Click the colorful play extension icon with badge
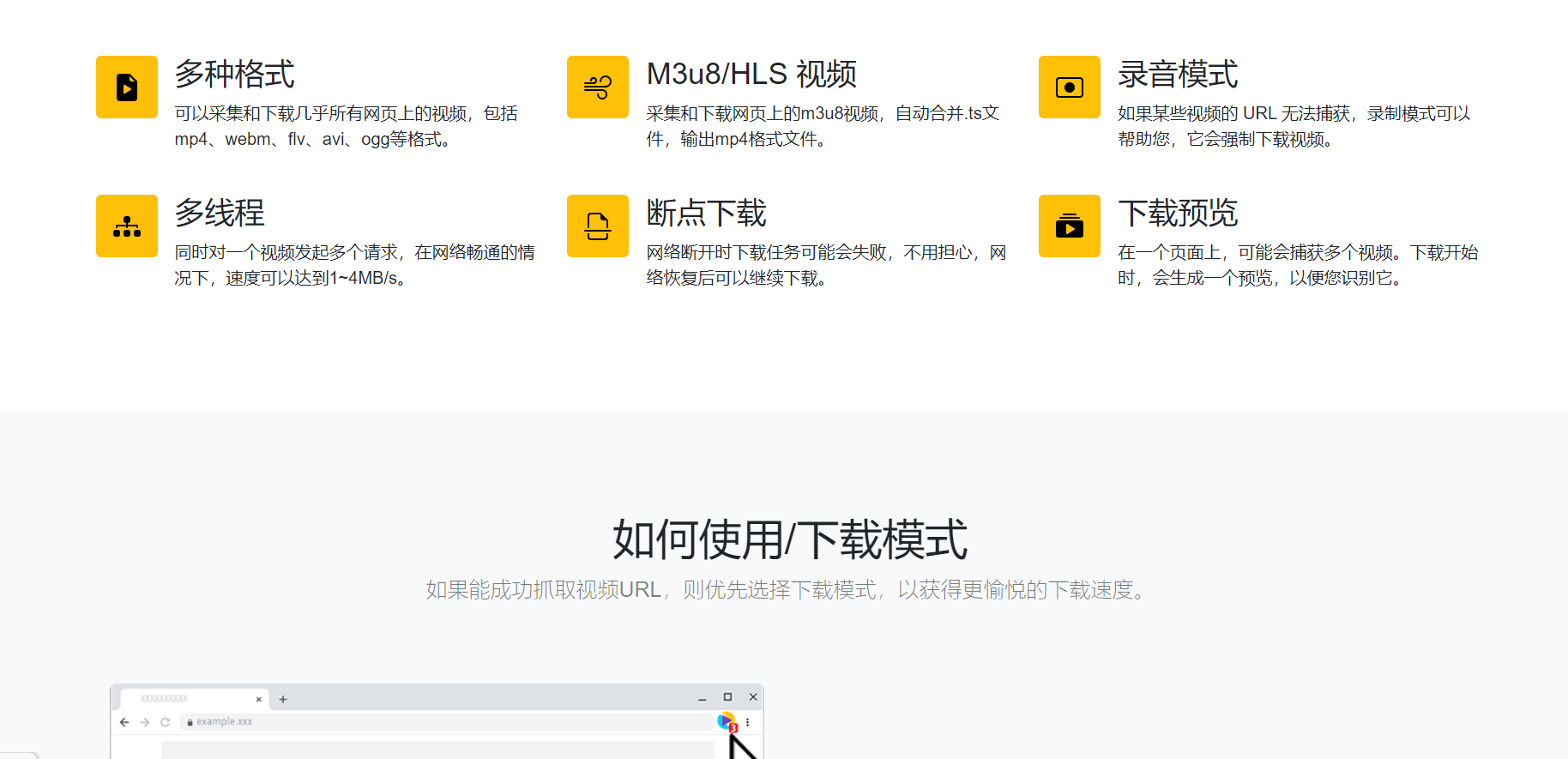The width and height of the screenshot is (1568, 759). click(x=726, y=721)
